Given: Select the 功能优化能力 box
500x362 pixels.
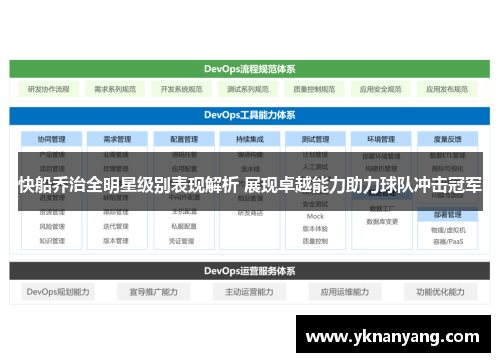Looking at the screenshot, I should click(x=441, y=292).
